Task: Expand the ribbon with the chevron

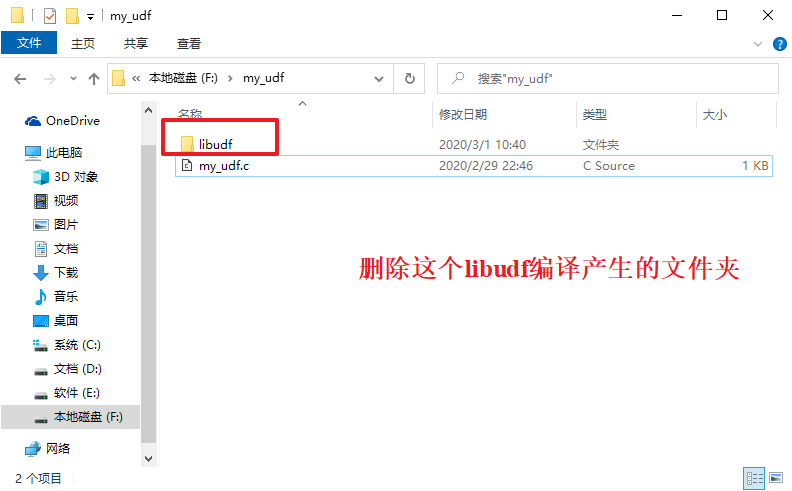Action: tap(758, 44)
